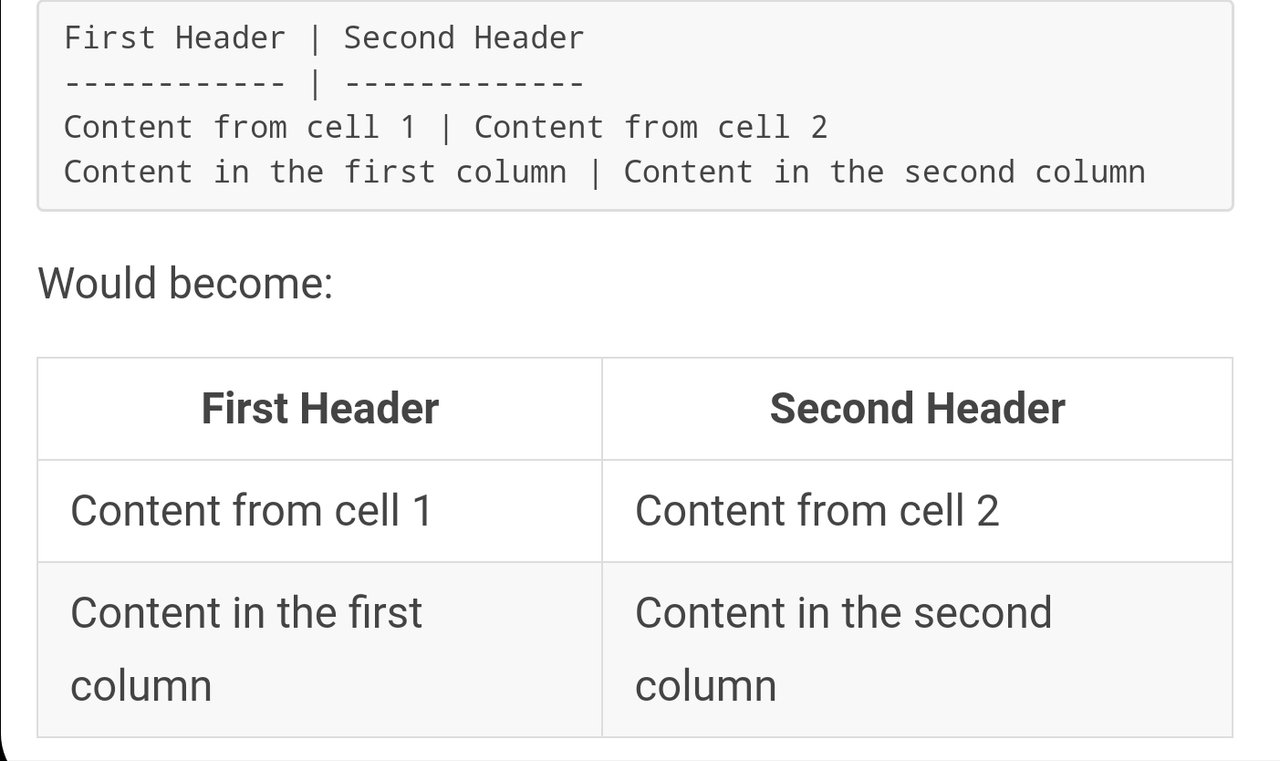The height and width of the screenshot is (761, 1280).
Task: Click the word 'column' in the code block's last line end
Action: pyautogui.click(x=1089, y=172)
